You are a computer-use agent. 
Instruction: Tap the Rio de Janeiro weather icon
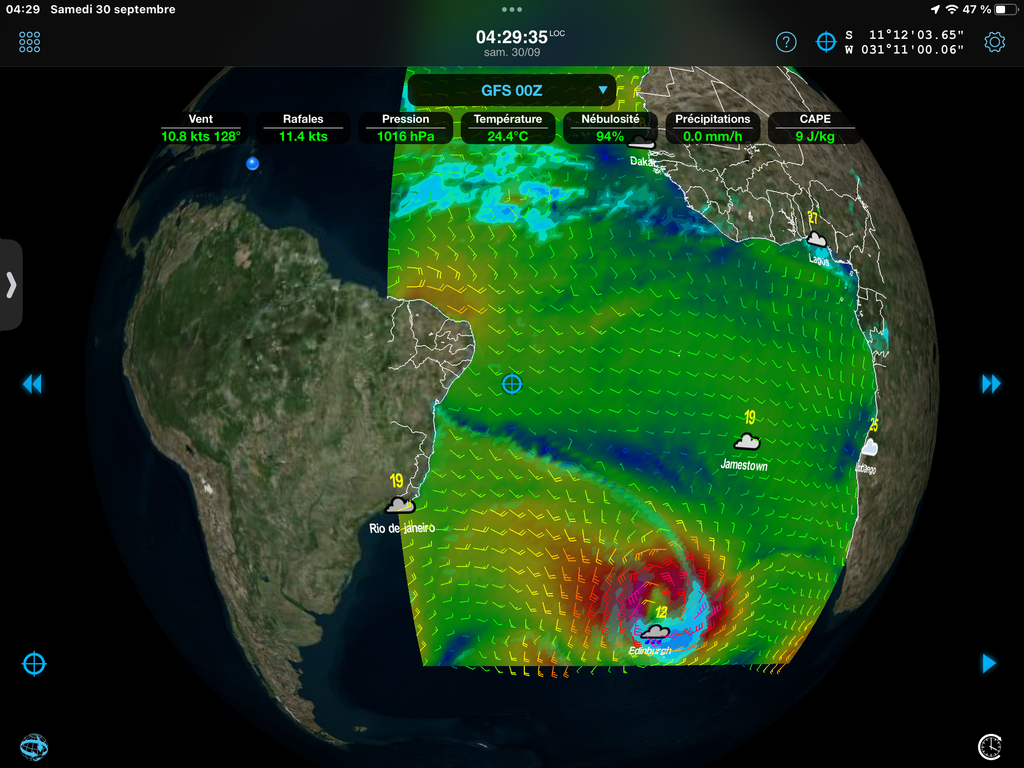(x=400, y=504)
